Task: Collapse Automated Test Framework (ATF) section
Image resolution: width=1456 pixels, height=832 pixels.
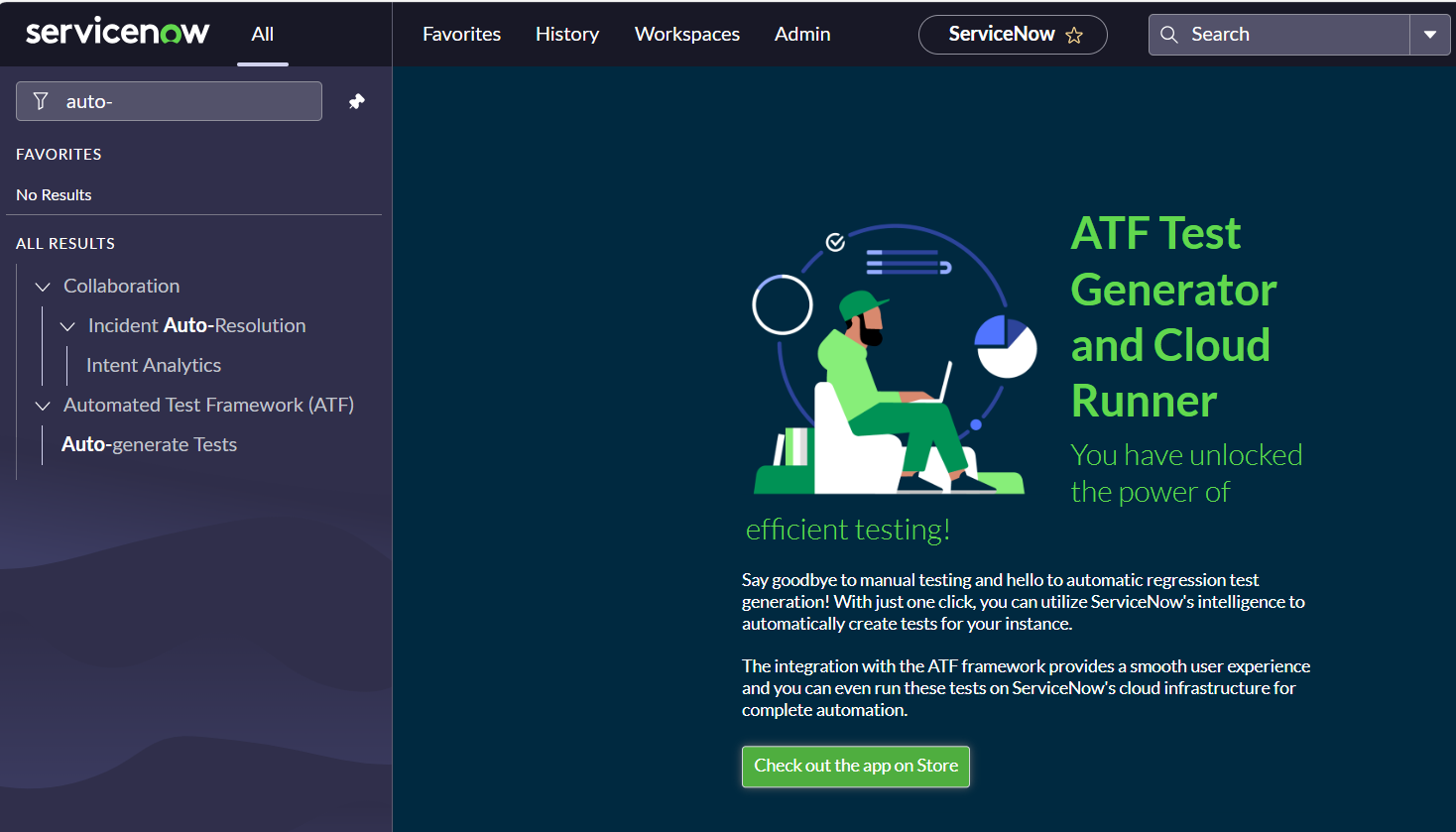Action: [43, 406]
